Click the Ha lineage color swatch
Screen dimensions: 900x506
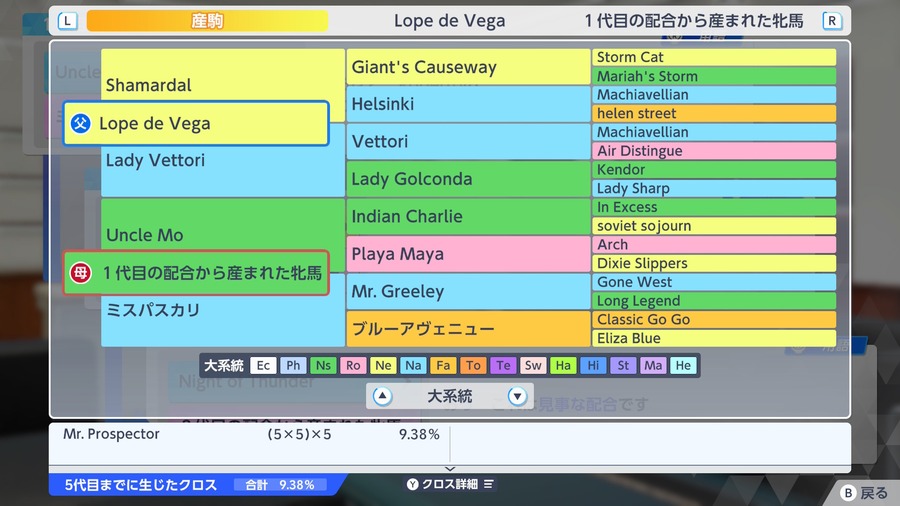tap(563, 365)
